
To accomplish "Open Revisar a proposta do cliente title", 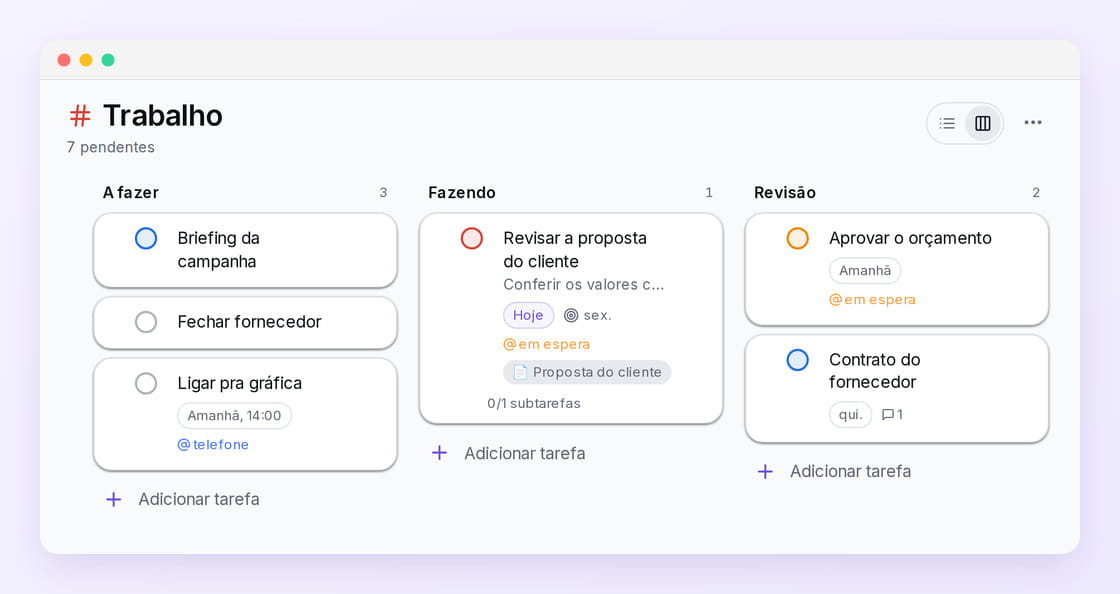I will click(x=575, y=250).
